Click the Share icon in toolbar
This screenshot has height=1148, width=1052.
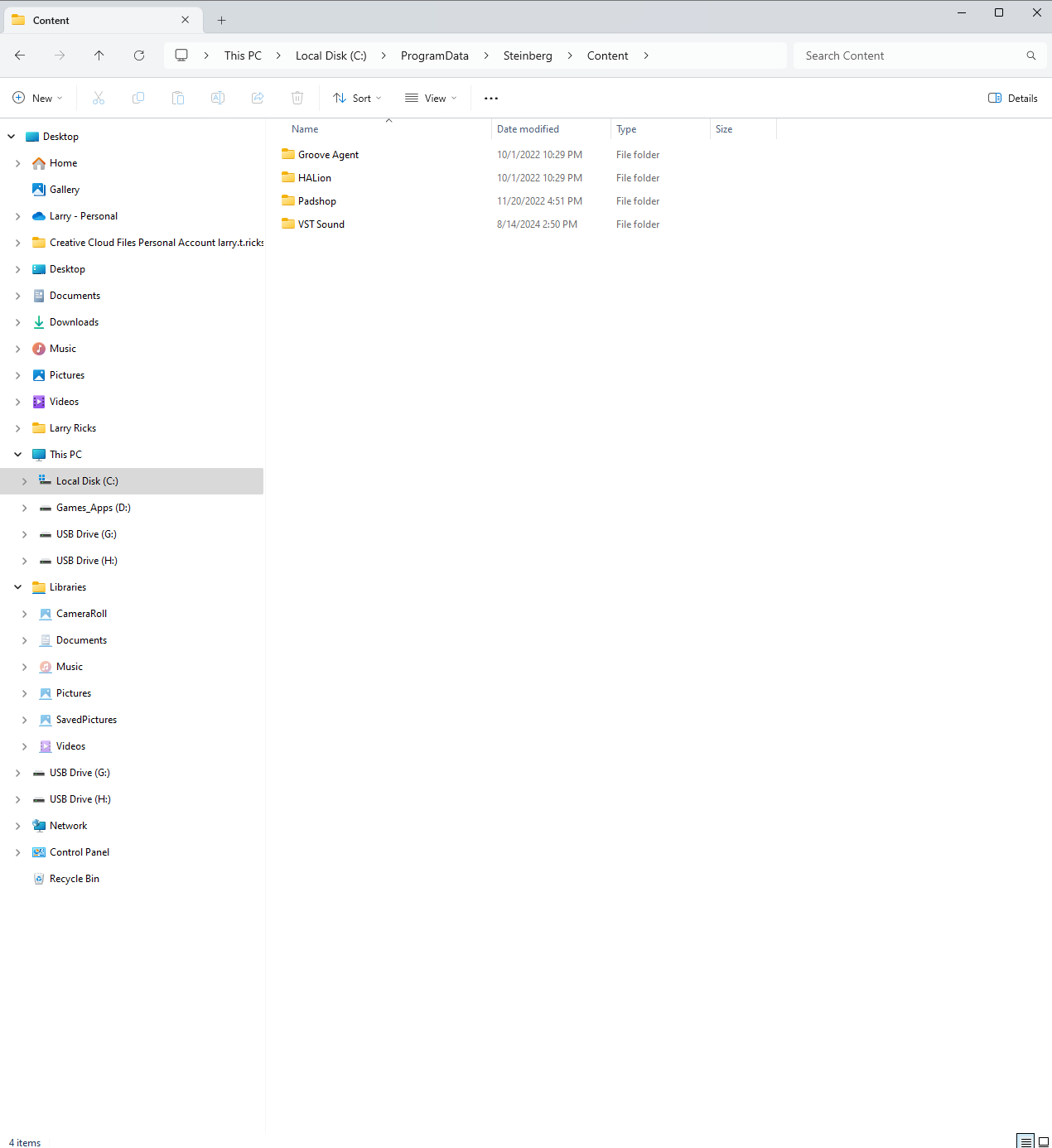pos(258,98)
